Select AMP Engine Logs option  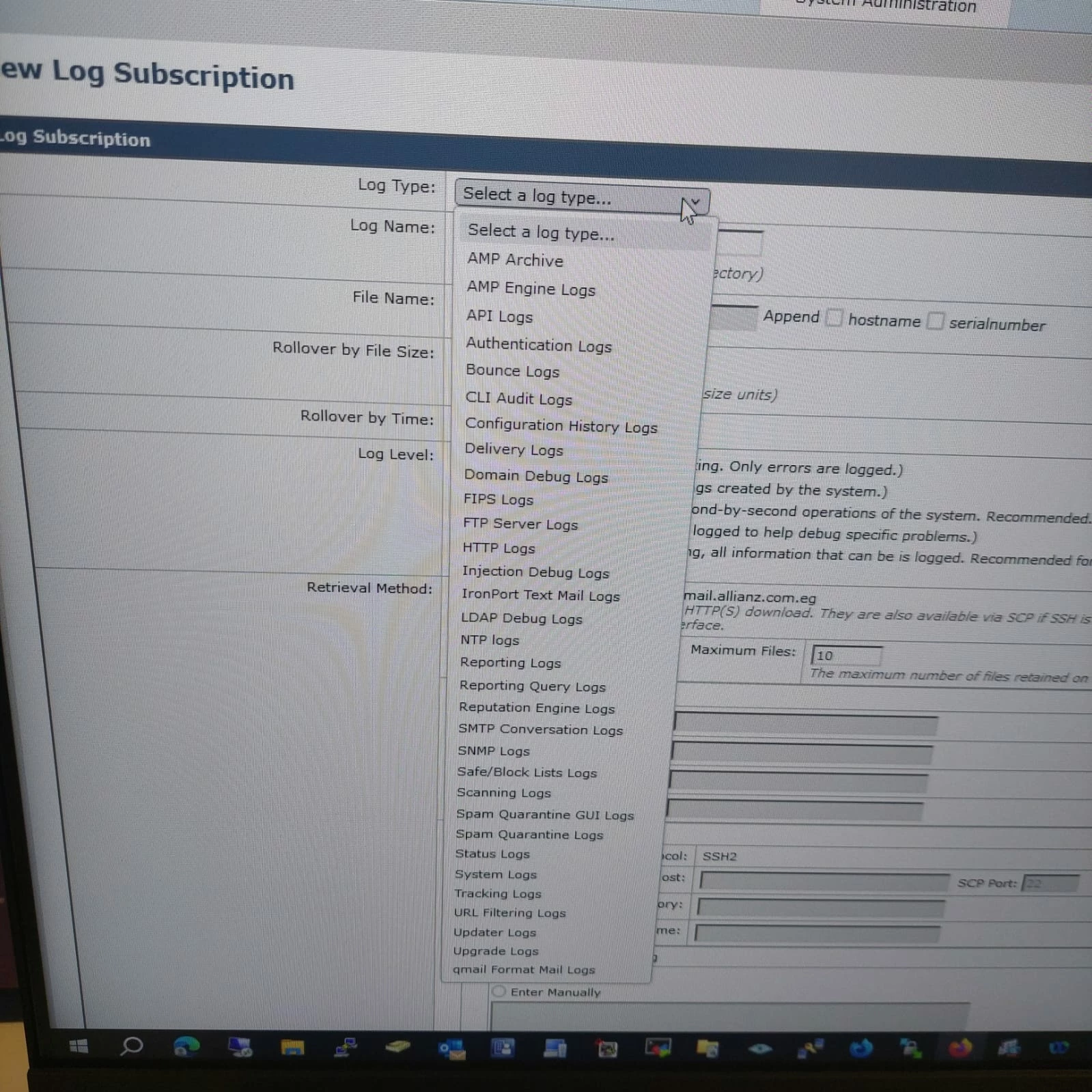click(531, 288)
